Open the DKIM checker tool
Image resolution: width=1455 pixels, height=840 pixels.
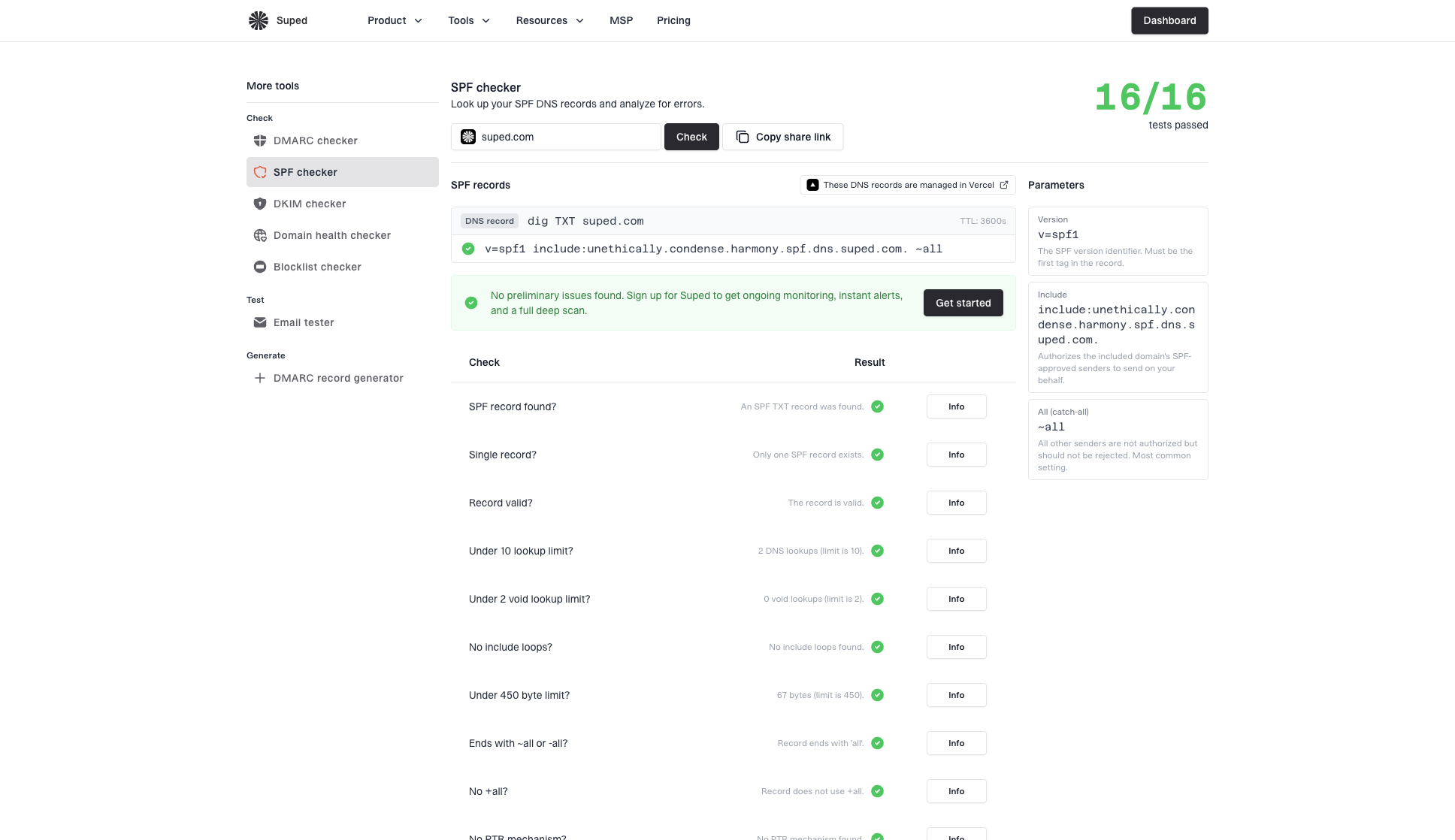point(343,204)
